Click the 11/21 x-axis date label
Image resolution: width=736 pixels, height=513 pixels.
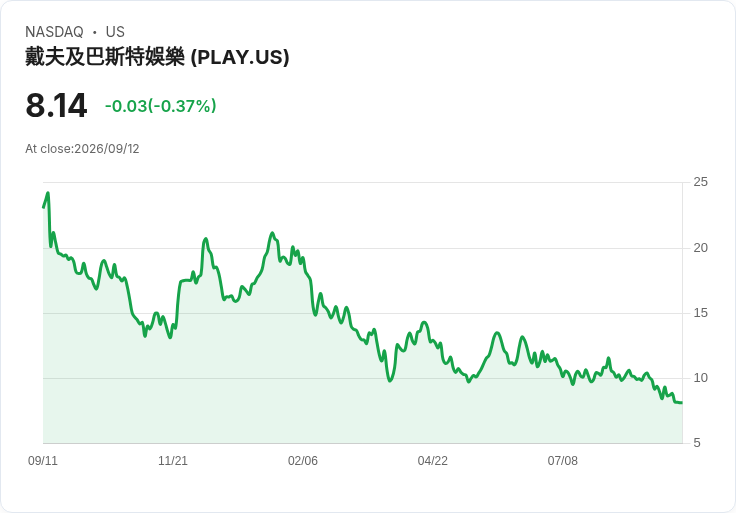(173, 461)
